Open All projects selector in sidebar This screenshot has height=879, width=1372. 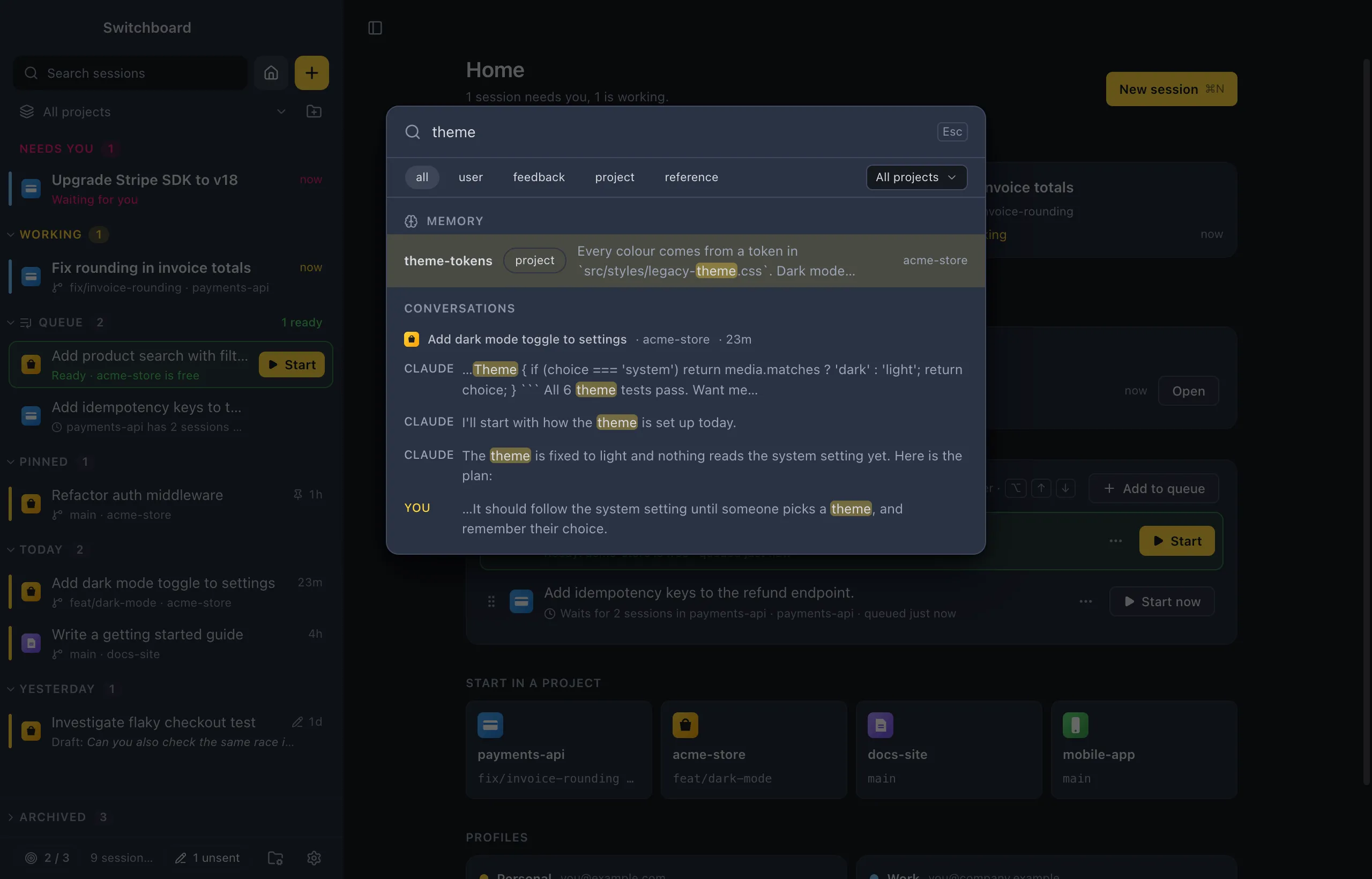(x=153, y=111)
